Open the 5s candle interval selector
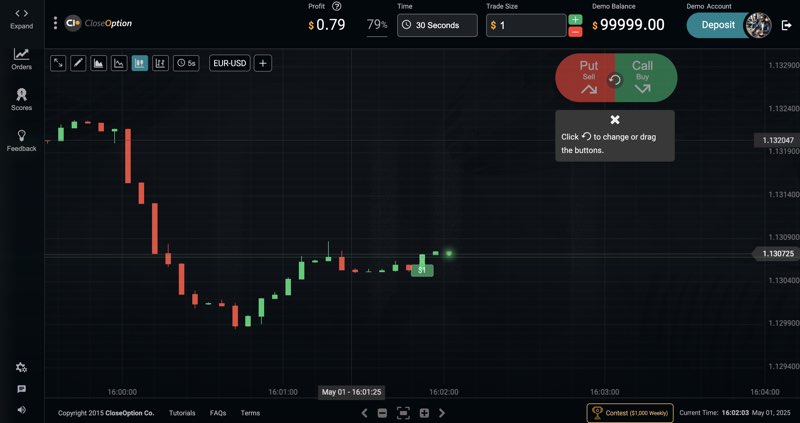 186,63
